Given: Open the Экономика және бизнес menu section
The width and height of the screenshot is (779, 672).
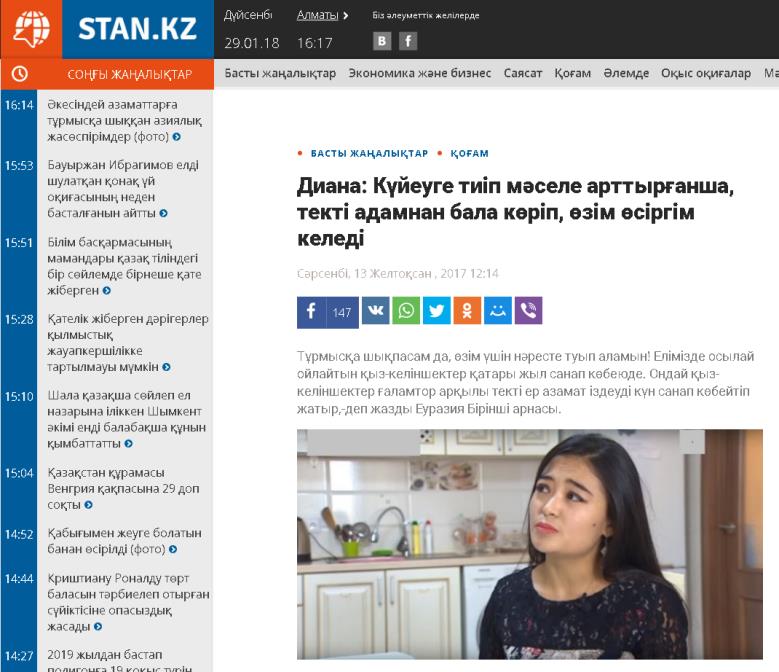Looking at the screenshot, I should (x=420, y=73).
